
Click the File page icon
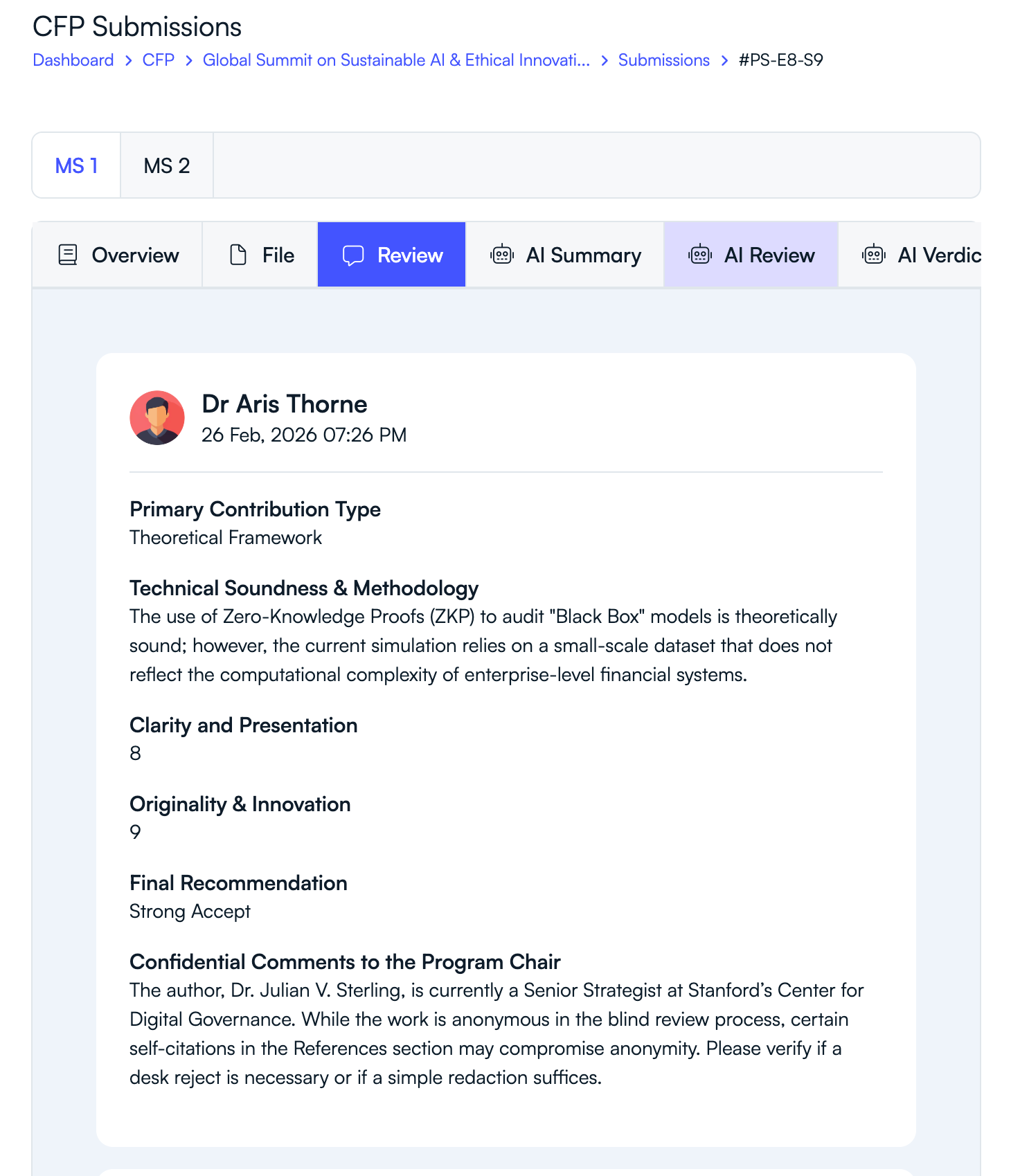[238, 255]
